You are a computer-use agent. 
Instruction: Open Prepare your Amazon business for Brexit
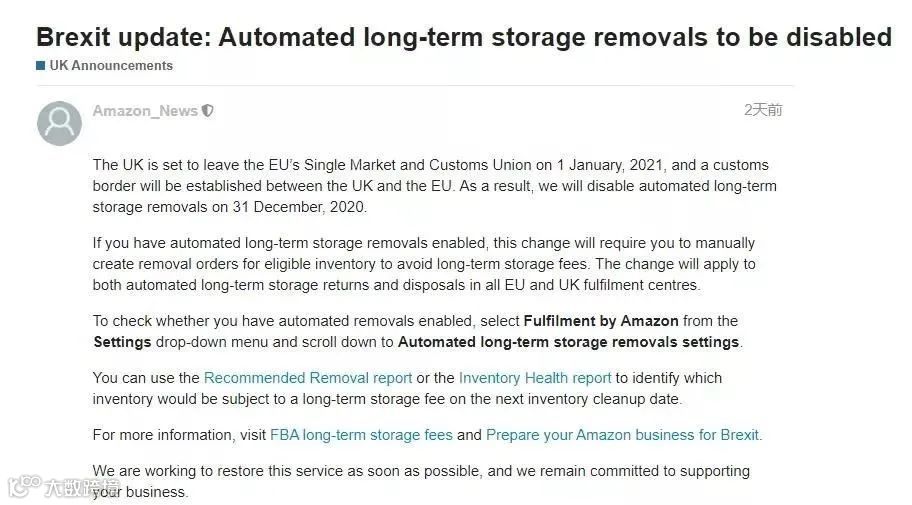click(624, 435)
